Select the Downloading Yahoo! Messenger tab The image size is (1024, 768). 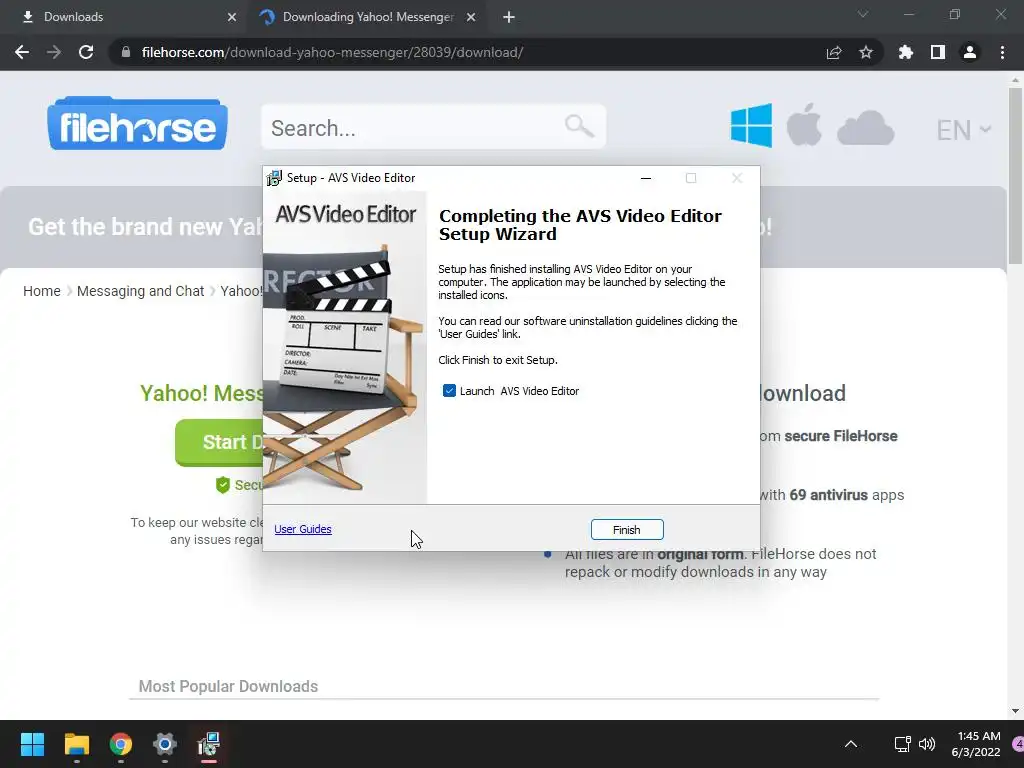[368, 17]
